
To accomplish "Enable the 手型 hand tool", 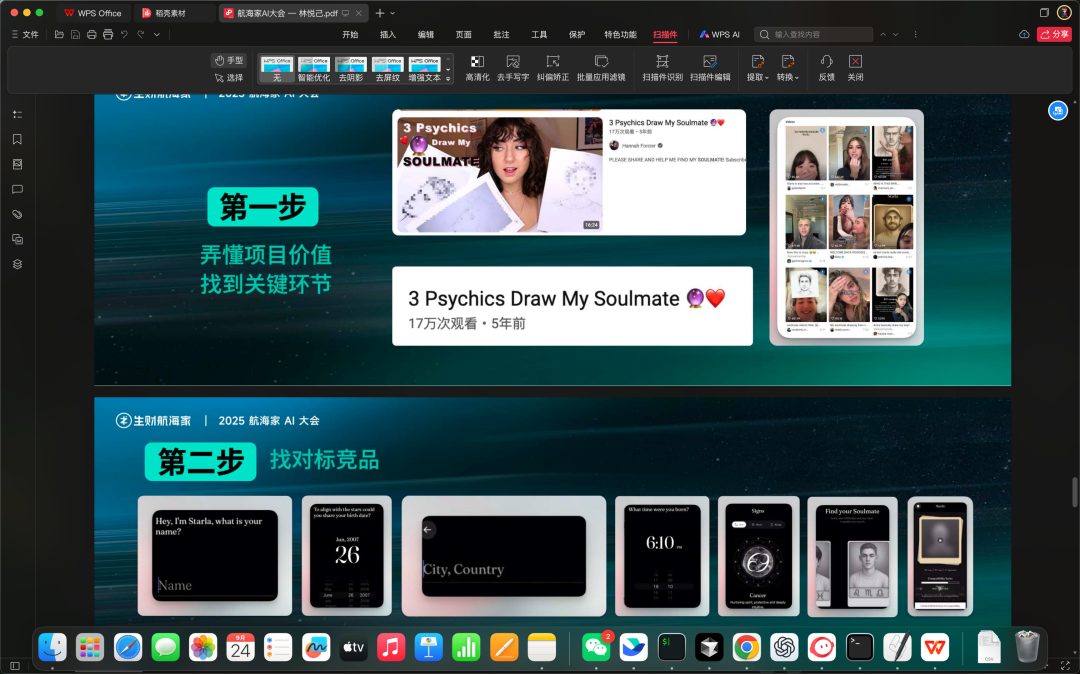I will pyautogui.click(x=229, y=61).
